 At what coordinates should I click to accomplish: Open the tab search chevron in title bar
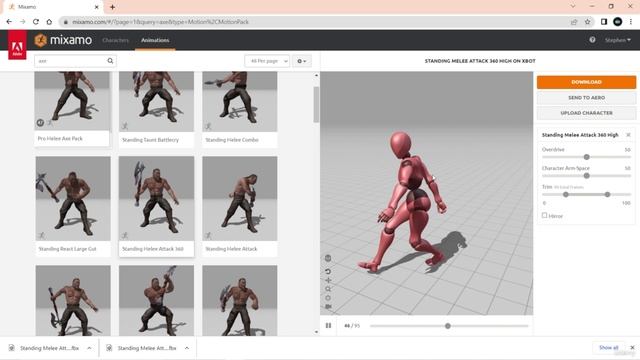click(x=573, y=6)
